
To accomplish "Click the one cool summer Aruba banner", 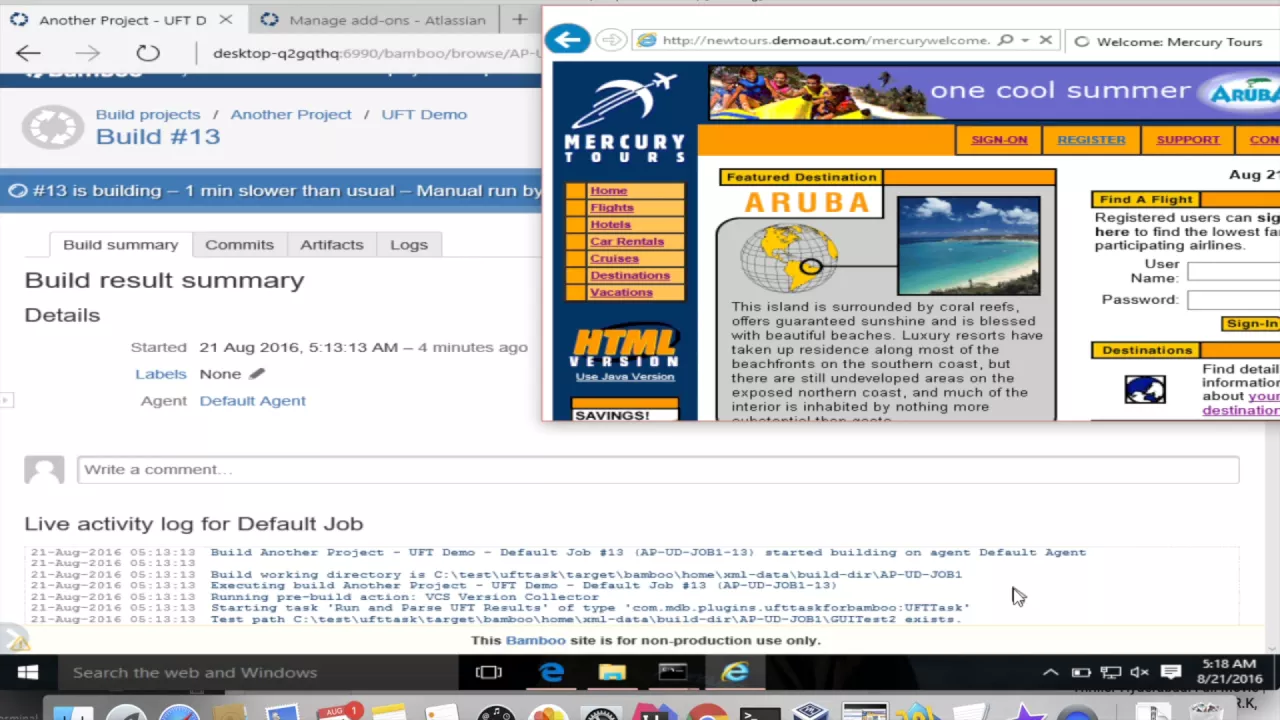I will pos(994,92).
